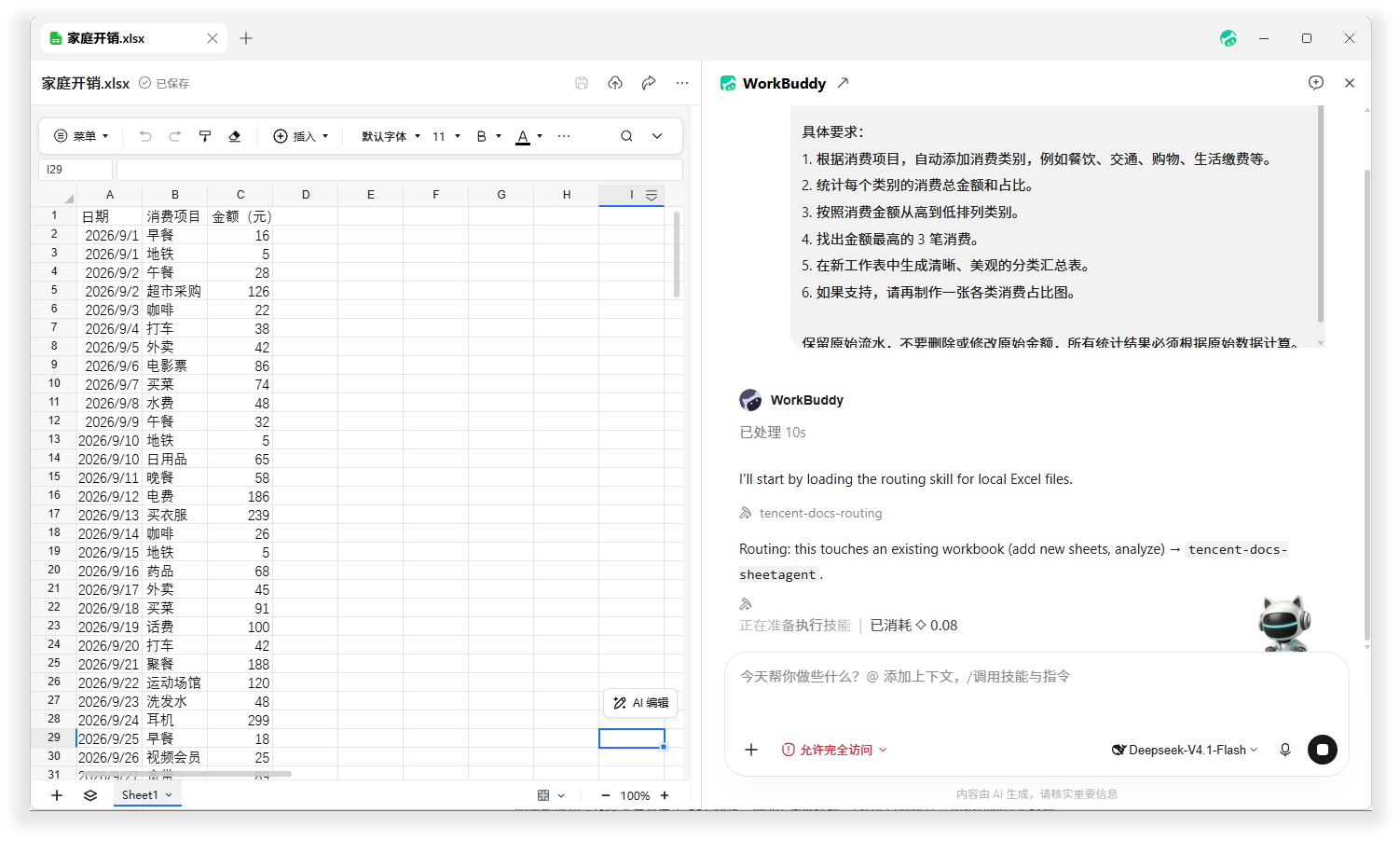Click the plus attachment button in chat
Viewport: 1400px width, 841px height.
(x=751, y=750)
